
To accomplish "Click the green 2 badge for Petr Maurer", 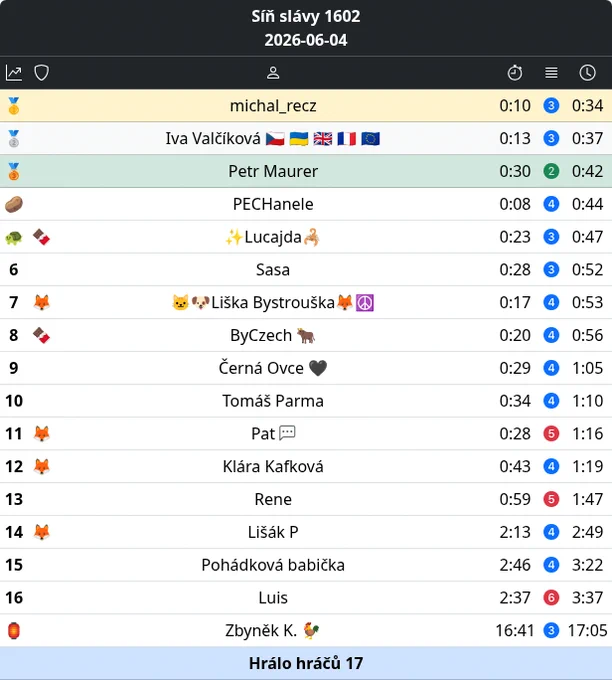I will pyautogui.click(x=551, y=171).
